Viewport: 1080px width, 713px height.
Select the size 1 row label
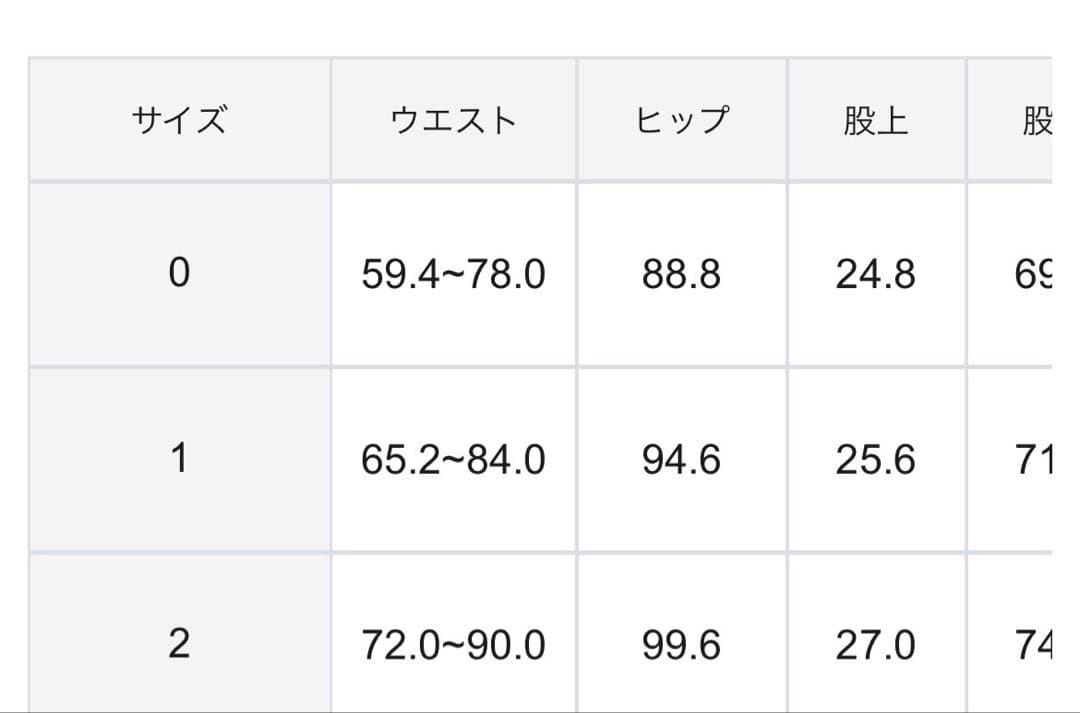point(179,459)
